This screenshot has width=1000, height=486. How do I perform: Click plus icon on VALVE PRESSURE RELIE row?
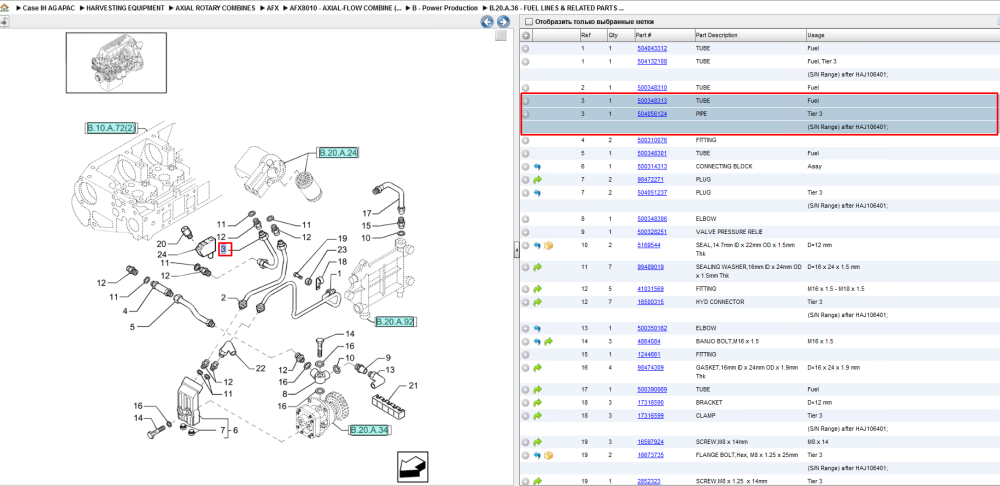click(x=526, y=232)
